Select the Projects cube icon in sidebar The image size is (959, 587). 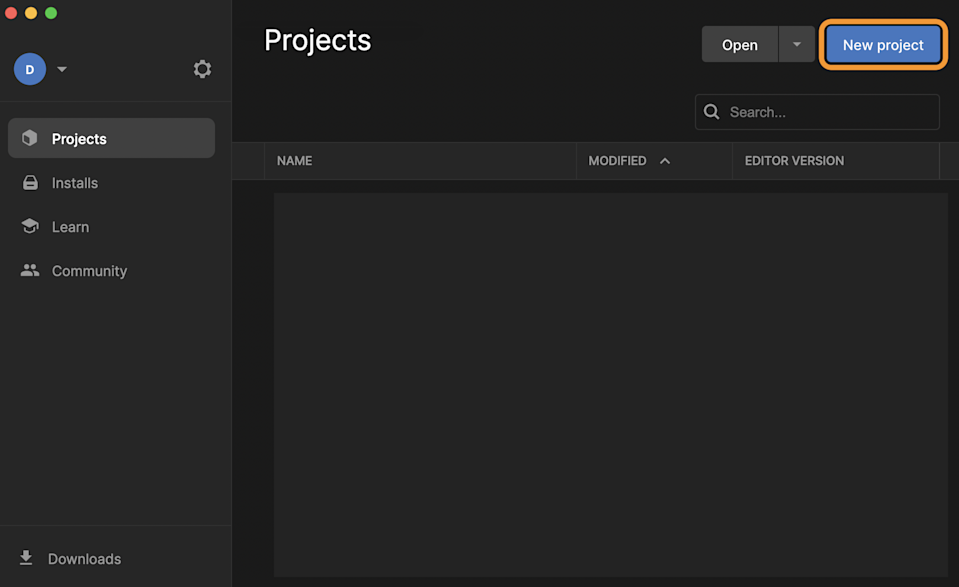pos(31,138)
